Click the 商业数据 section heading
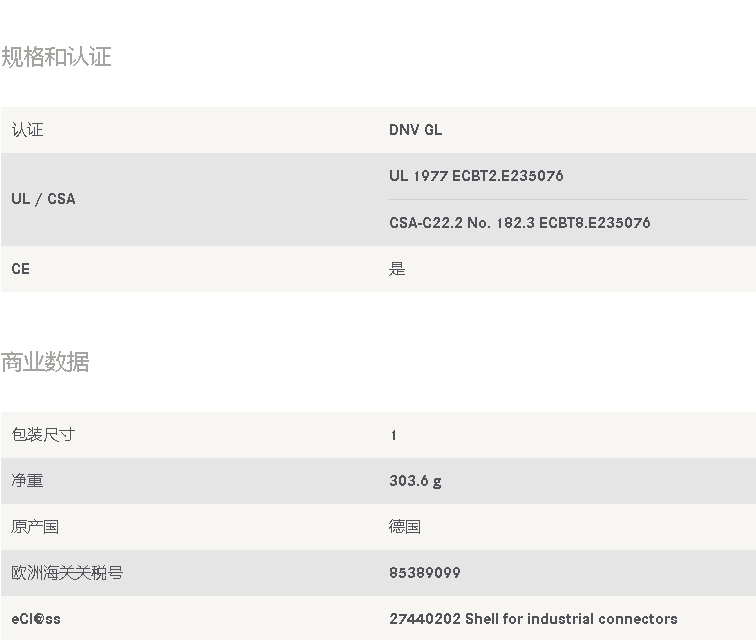This screenshot has height=640, width=756. pyautogui.click(x=45, y=362)
